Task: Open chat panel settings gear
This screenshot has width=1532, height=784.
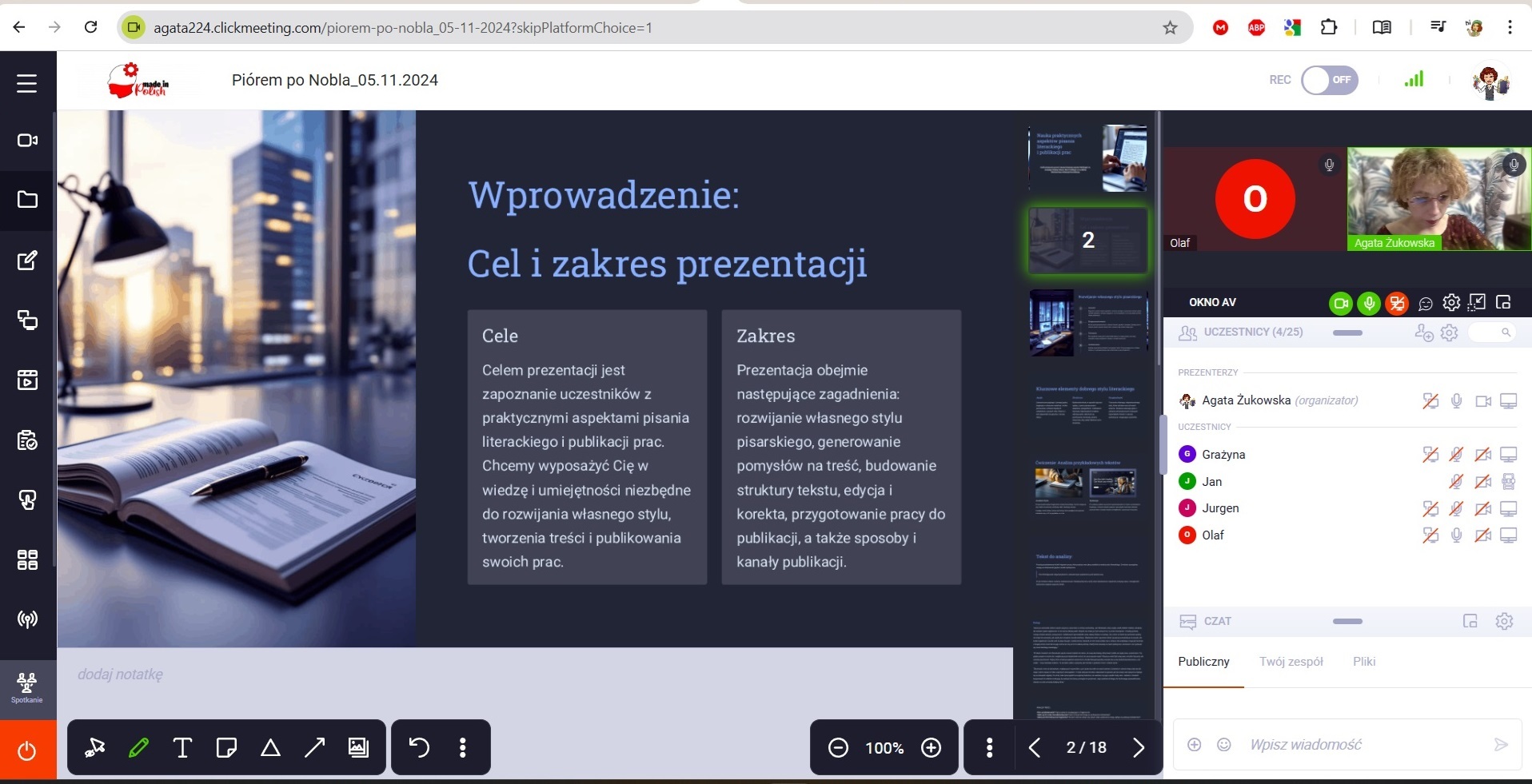Action: click(x=1504, y=621)
